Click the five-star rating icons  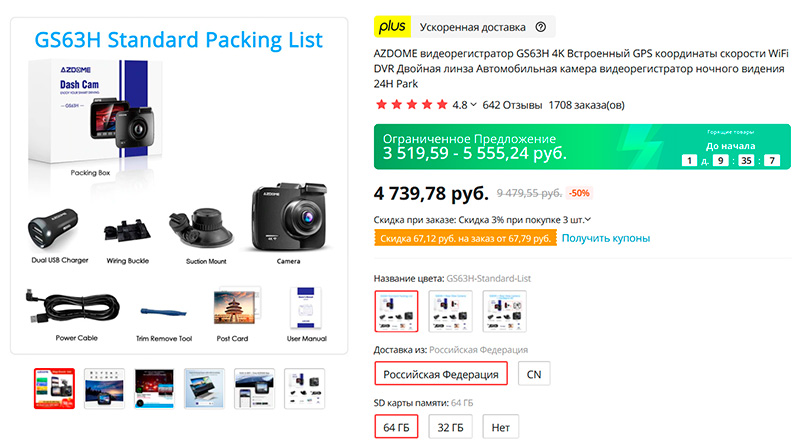pos(411,104)
